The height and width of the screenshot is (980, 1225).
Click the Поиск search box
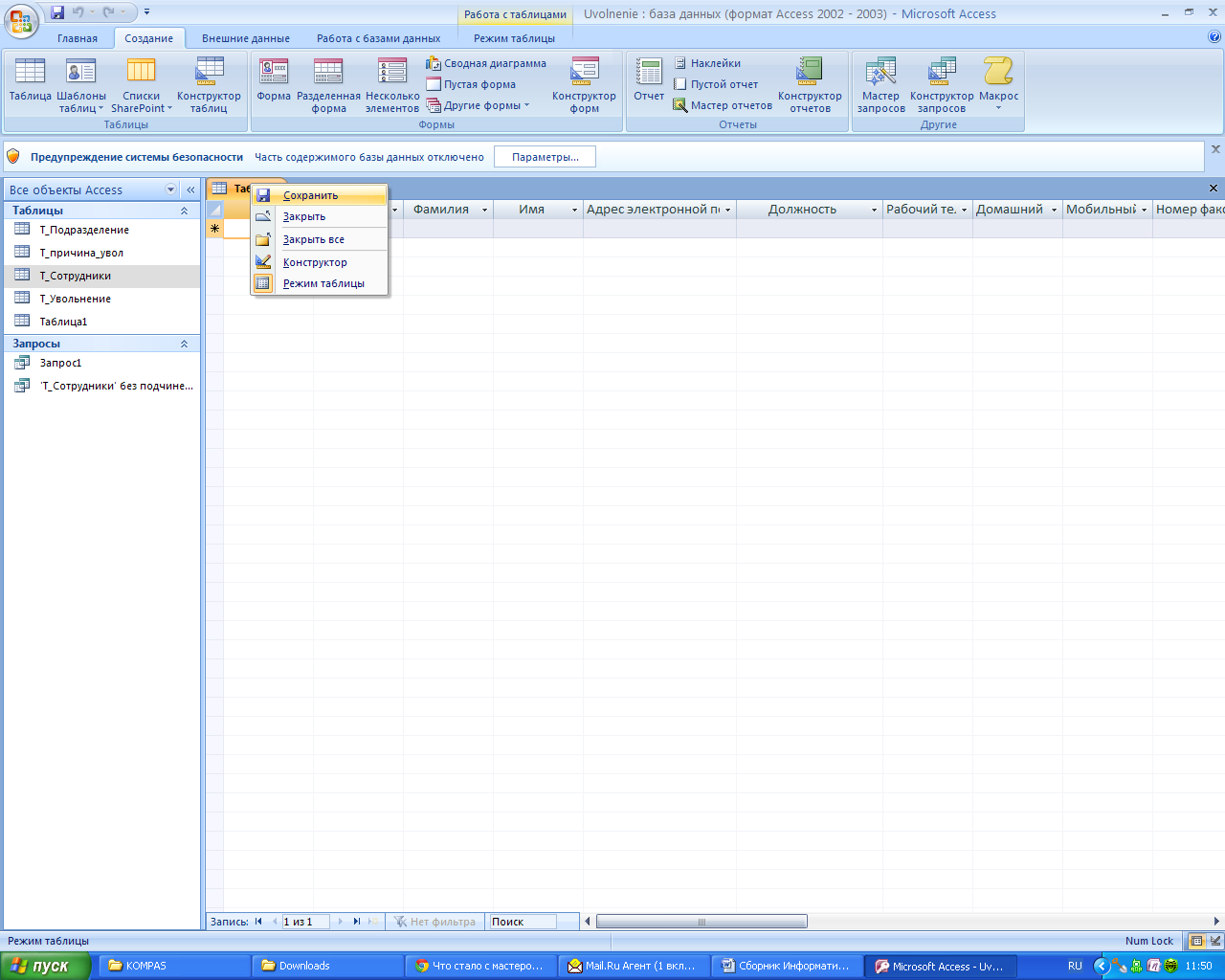point(523,922)
